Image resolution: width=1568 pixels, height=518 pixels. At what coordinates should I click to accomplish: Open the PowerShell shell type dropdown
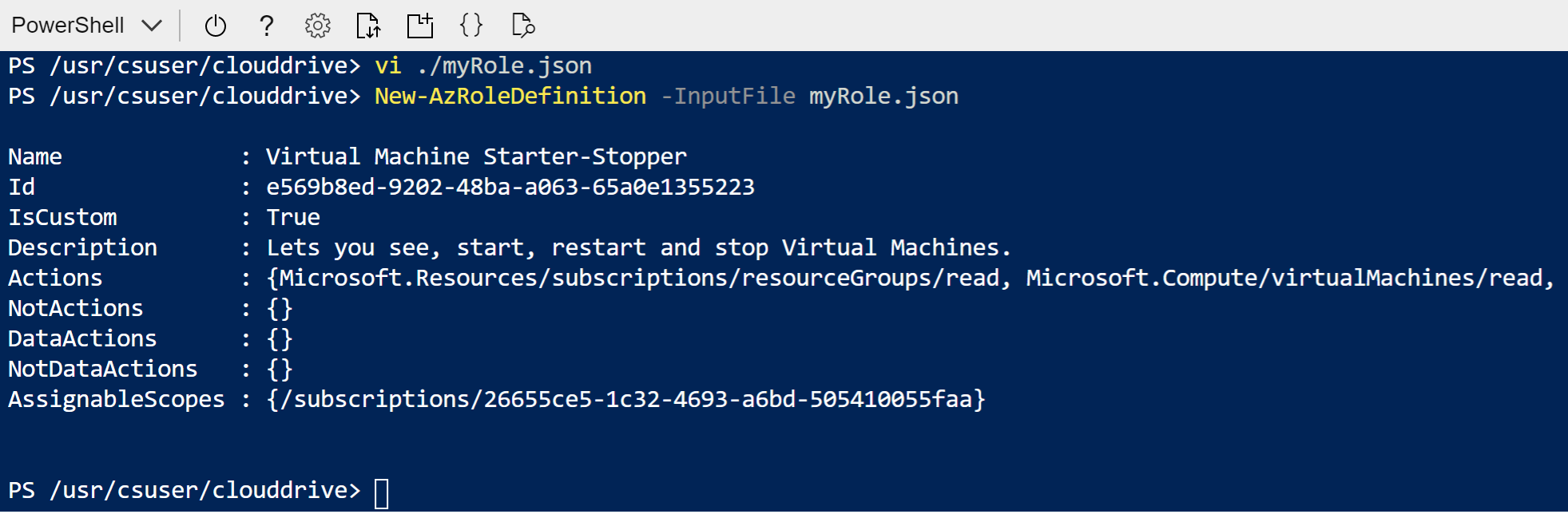tap(68, 26)
